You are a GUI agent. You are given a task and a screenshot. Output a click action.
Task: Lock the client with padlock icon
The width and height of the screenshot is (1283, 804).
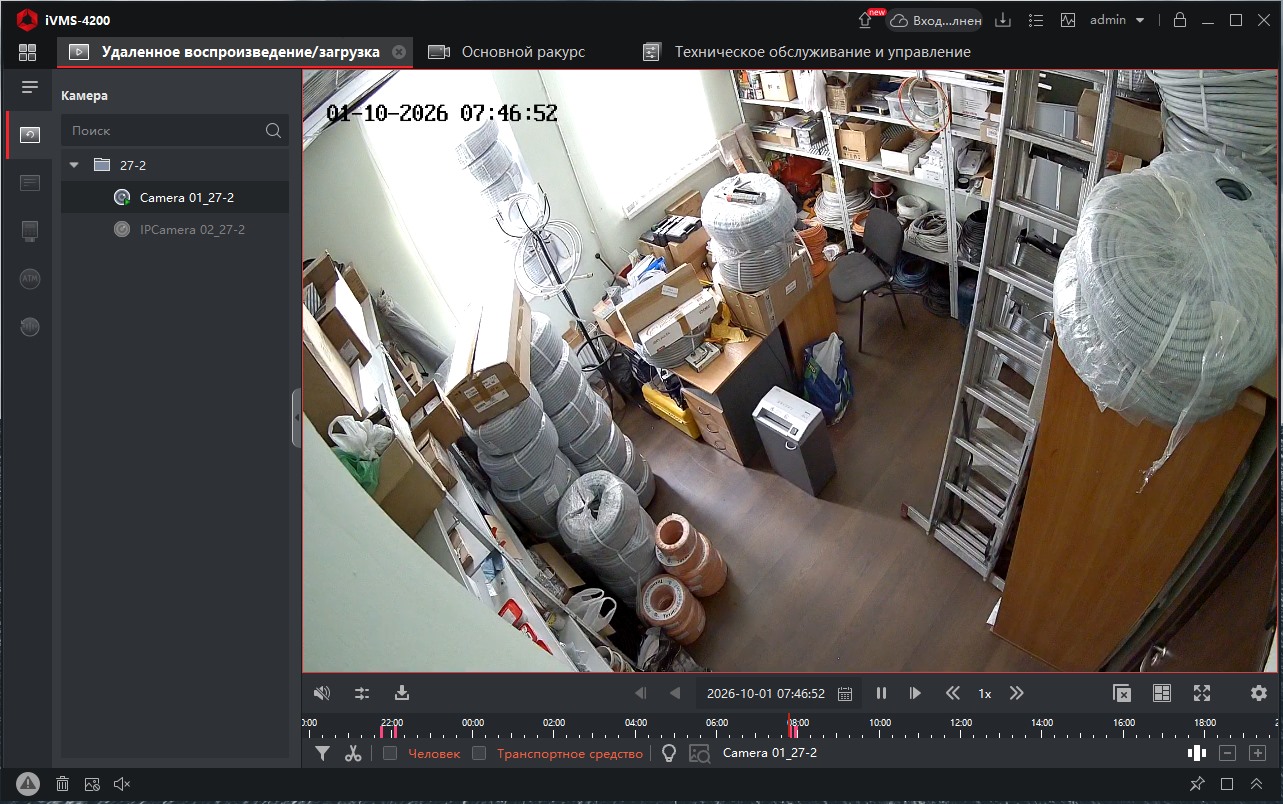1180,20
